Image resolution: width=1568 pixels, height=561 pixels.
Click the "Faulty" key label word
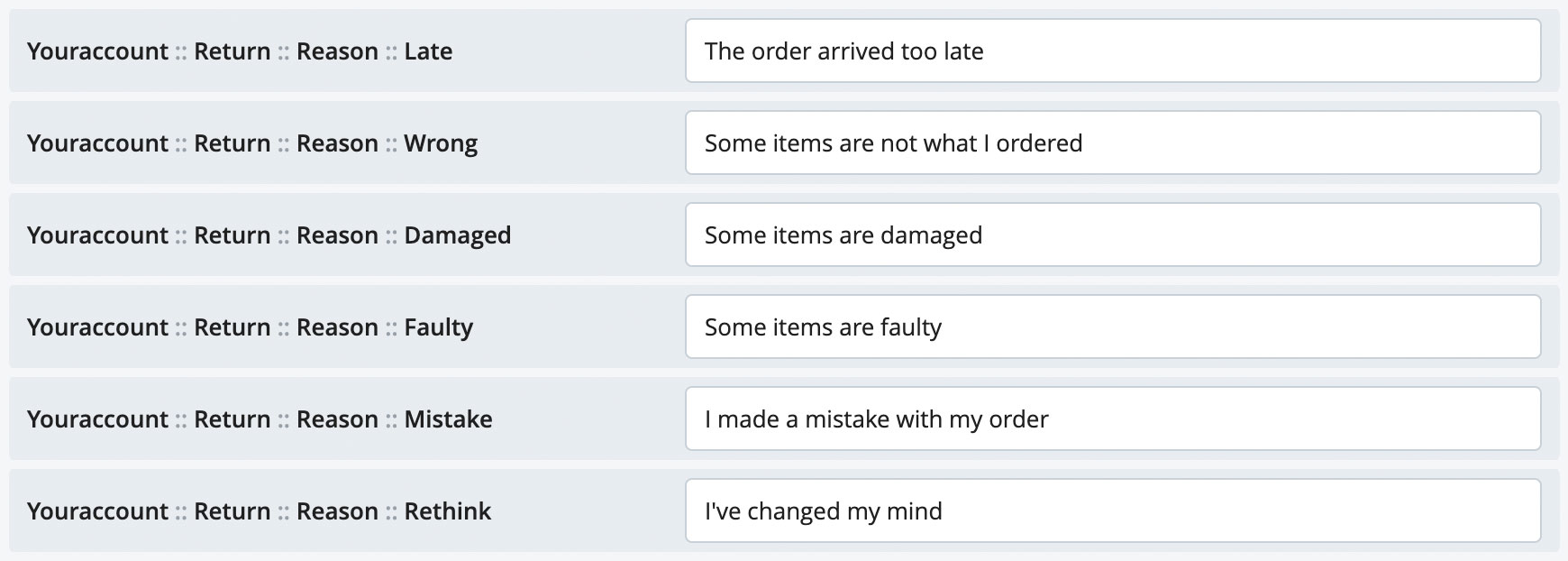pyautogui.click(x=438, y=327)
